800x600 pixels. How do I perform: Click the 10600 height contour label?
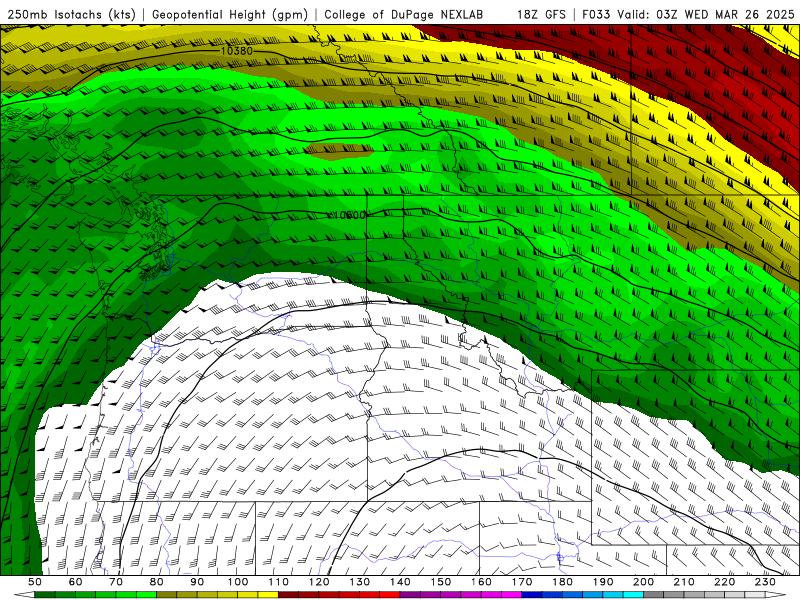(349, 215)
